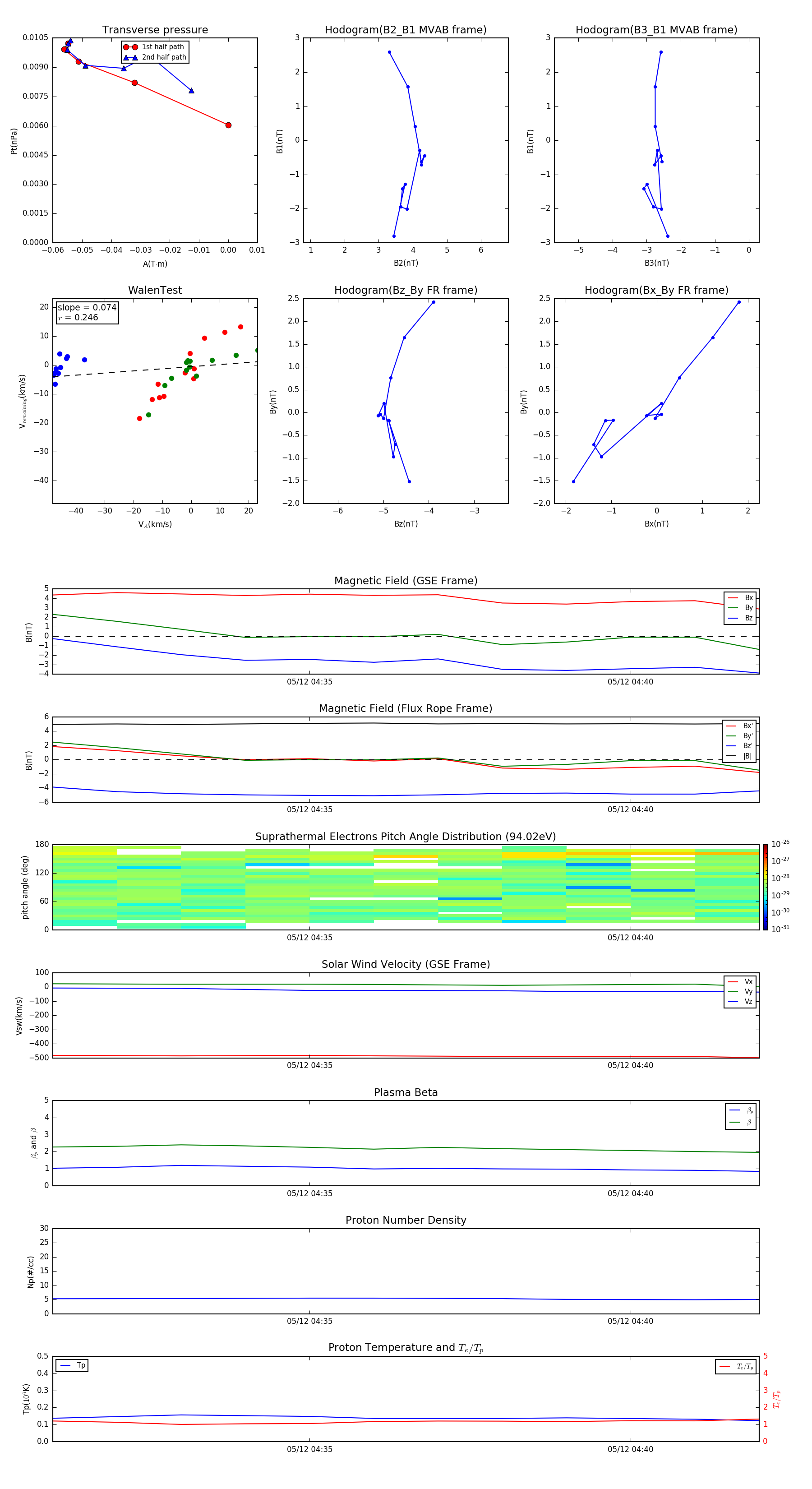Click the last red point in Transverse pressure
812x1489 pixels.
coord(228,125)
